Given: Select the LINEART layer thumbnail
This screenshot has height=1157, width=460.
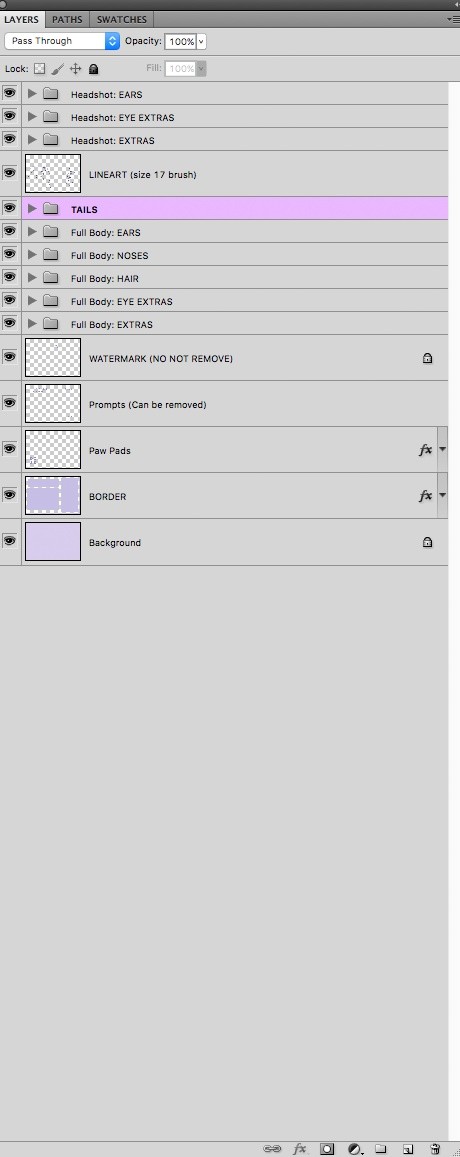Looking at the screenshot, I should tap(52, 174).
